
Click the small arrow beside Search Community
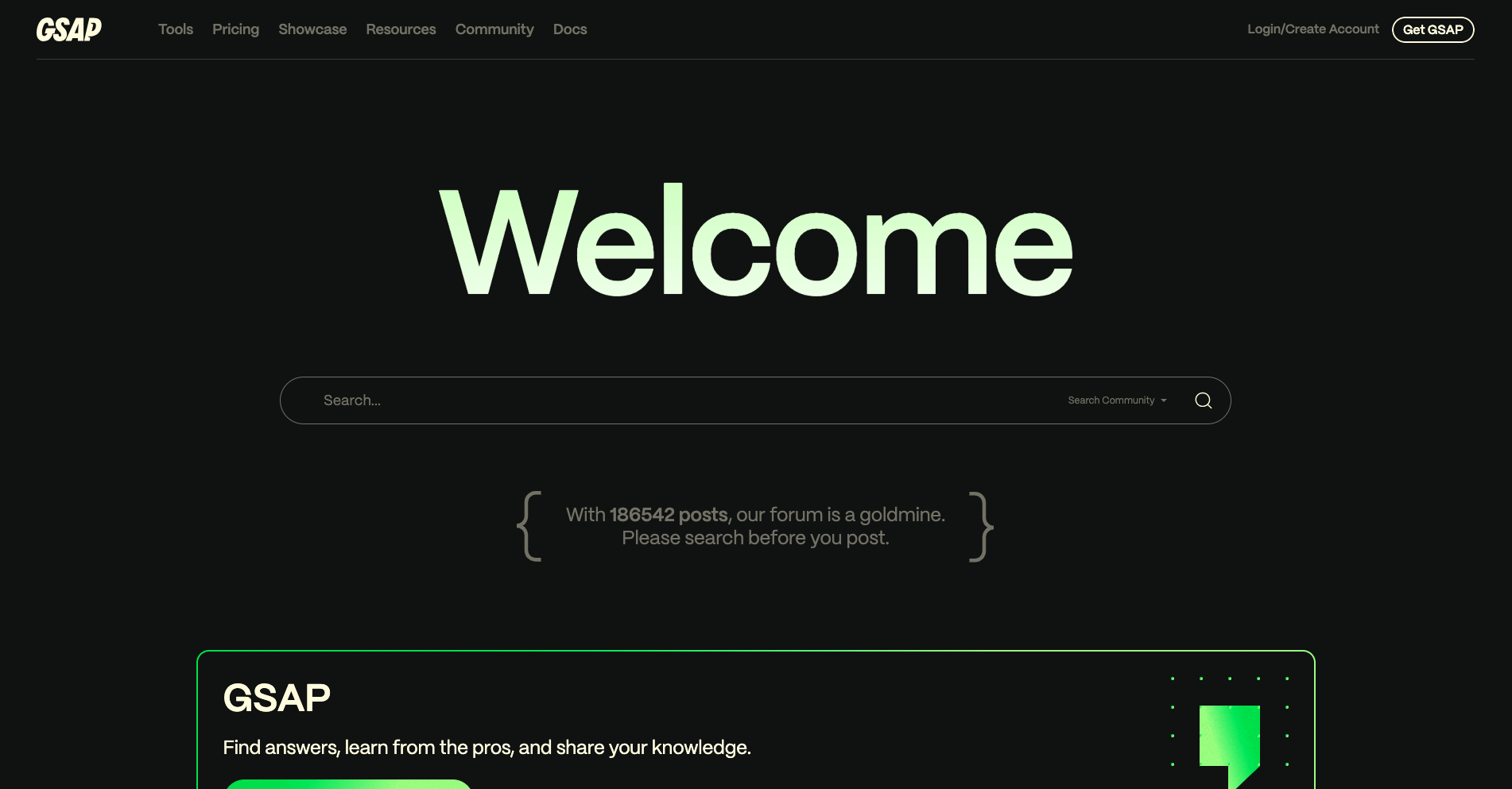click(x=1164, y=400)
